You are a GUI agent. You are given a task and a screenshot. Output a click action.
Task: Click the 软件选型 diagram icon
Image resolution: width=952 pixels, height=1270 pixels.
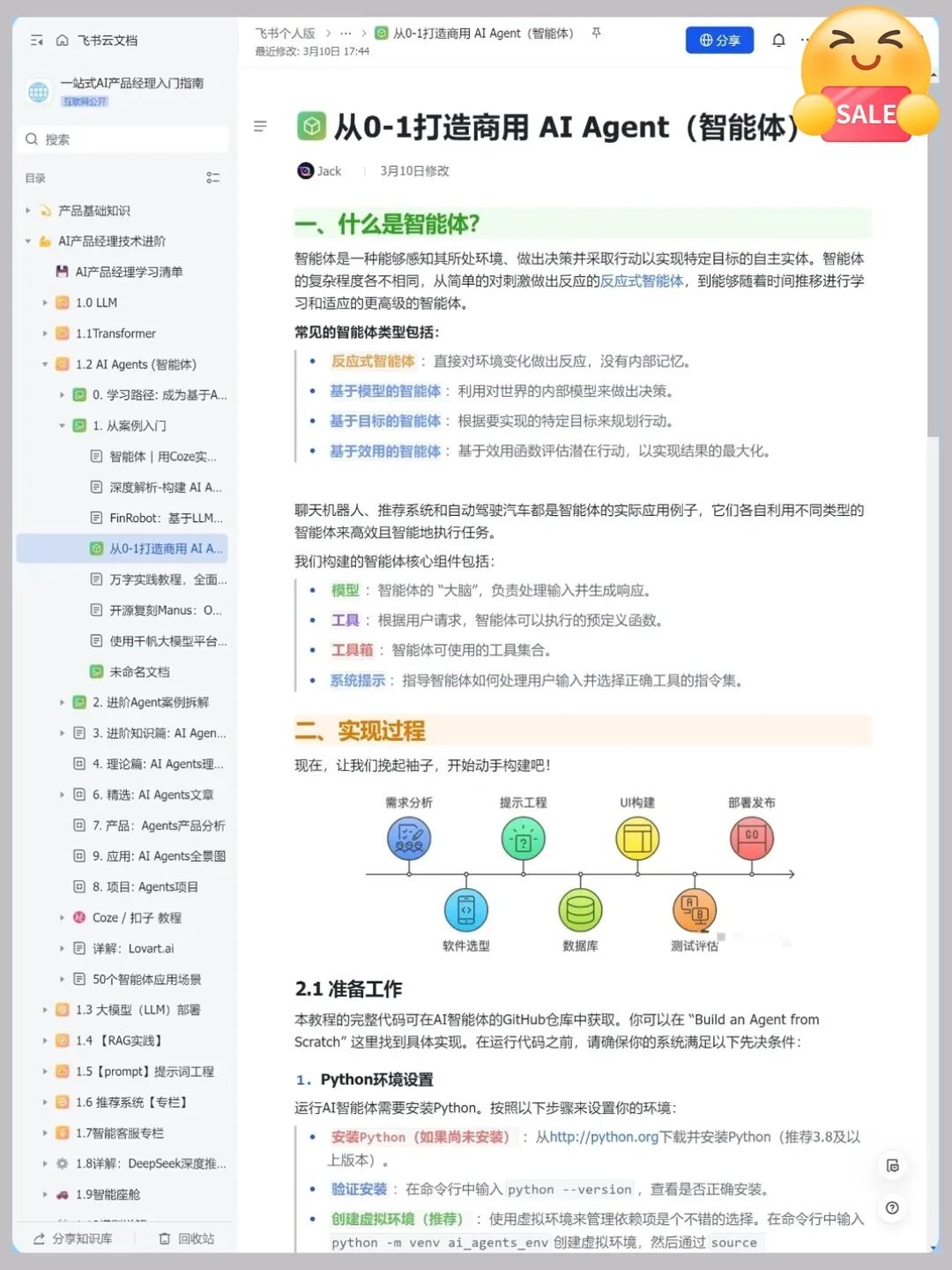(x=466, y=910)
